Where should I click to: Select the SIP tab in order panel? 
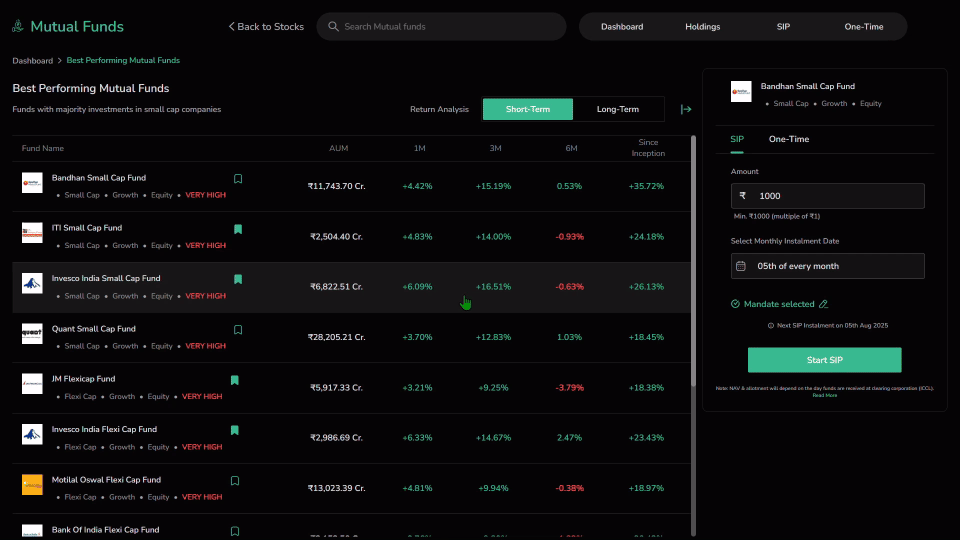[737, 140]
